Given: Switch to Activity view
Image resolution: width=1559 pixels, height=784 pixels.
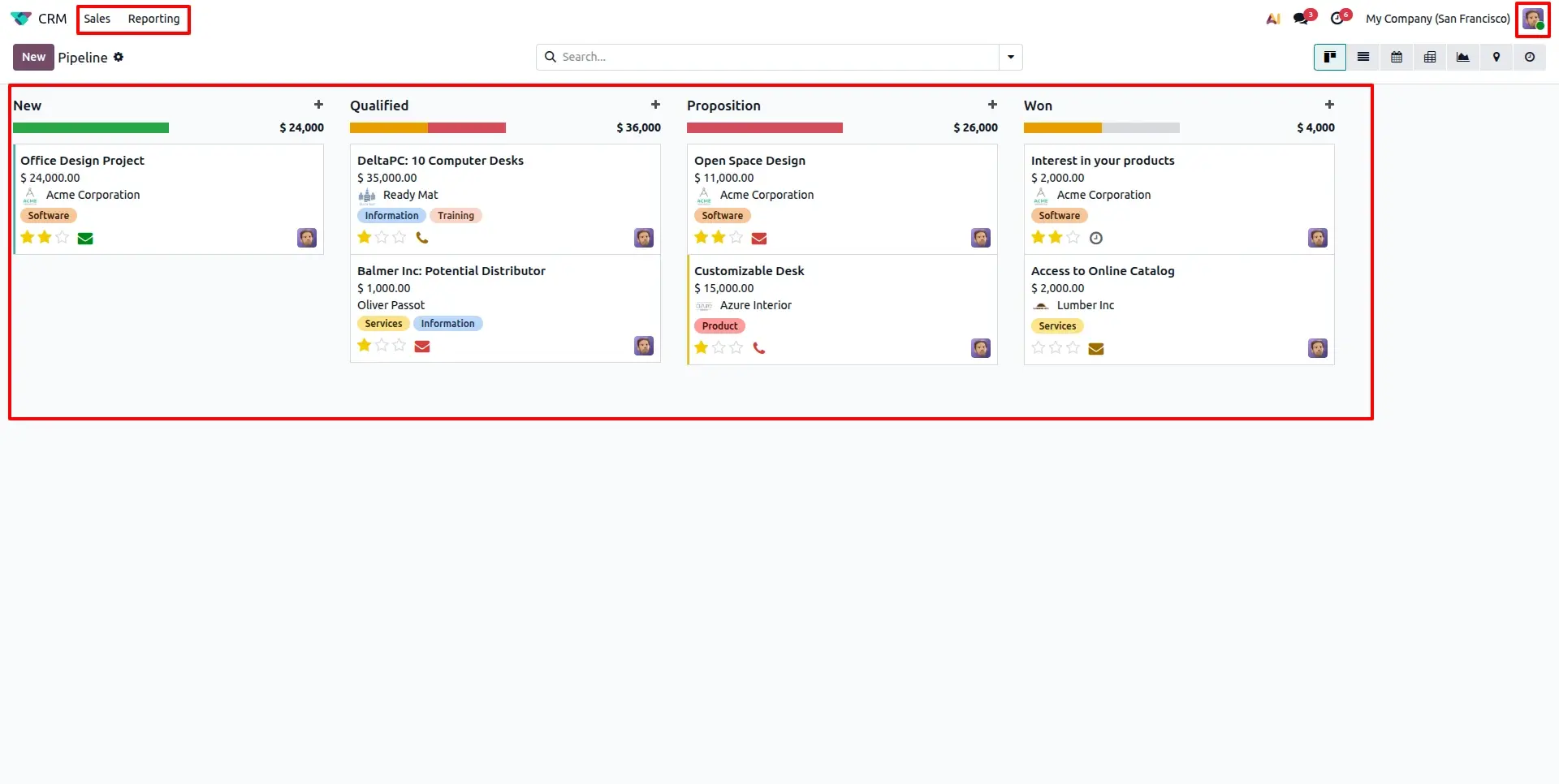Looking at the screenshot, I should point(1530,57).
